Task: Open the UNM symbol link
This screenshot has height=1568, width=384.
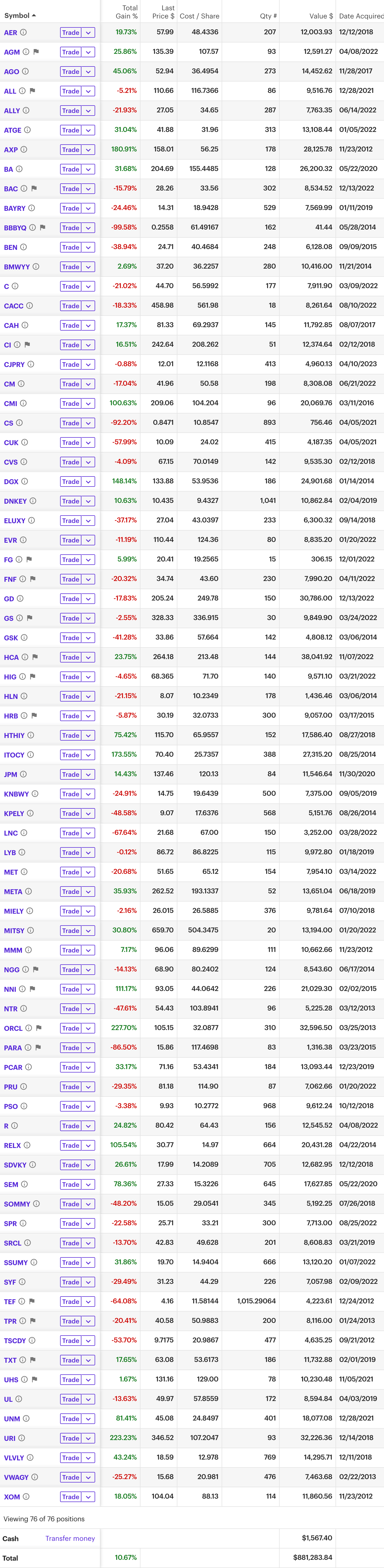Action: [12, 1419]
